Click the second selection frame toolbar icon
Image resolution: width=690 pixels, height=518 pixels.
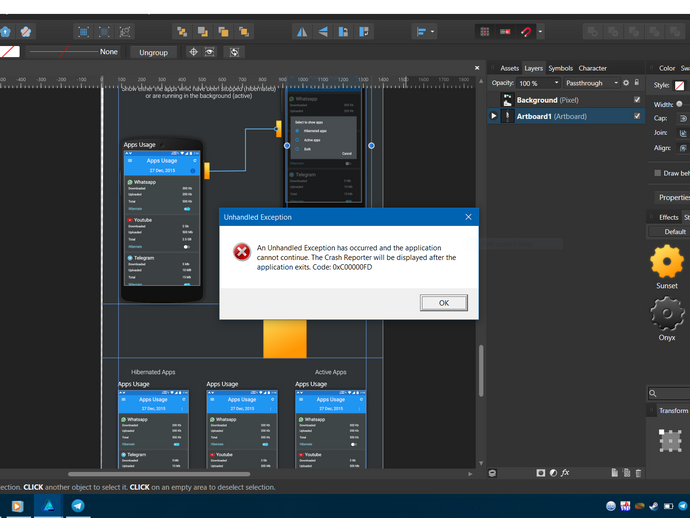(x=104, y=32)
